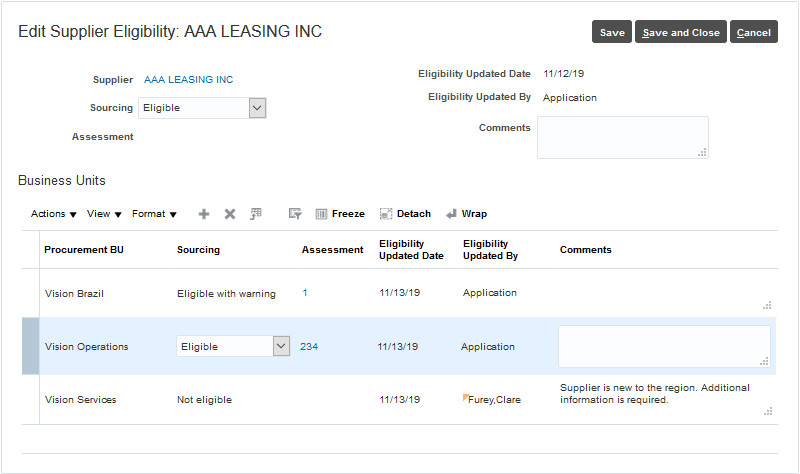Click the edit table icon next to delete
800x474 pixels.
tap(256, 214)
